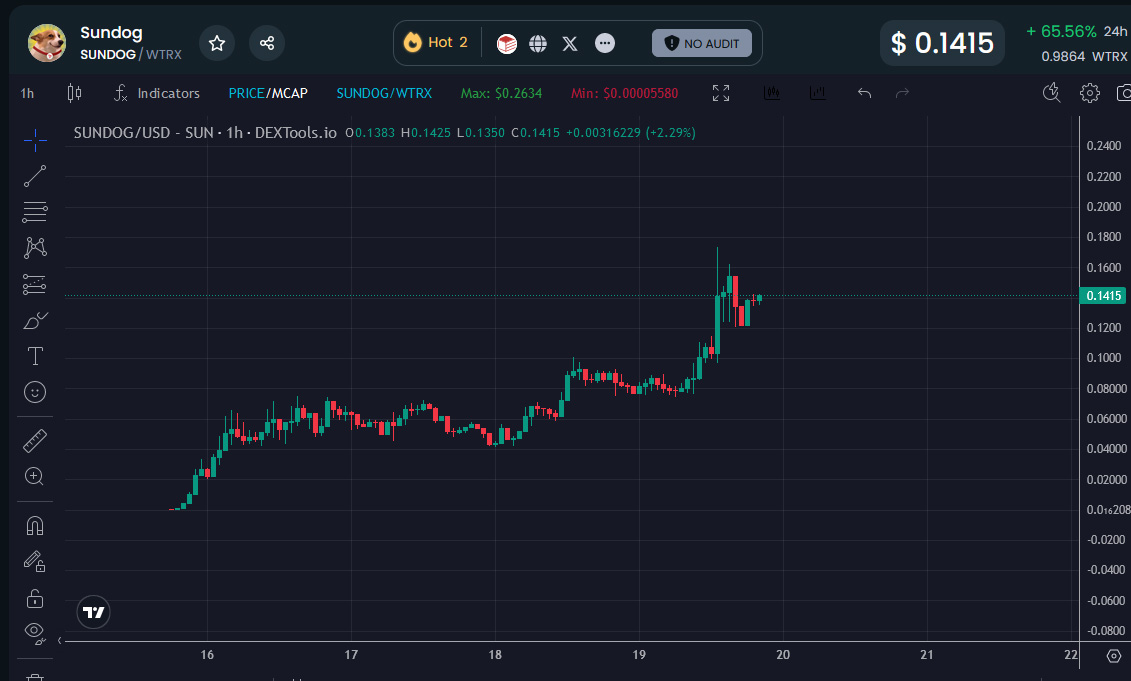Image resolution: width=1131 pixels, height=681 pixels.
Task: Open chart settings gear icon
Action: pos(1090,93)
